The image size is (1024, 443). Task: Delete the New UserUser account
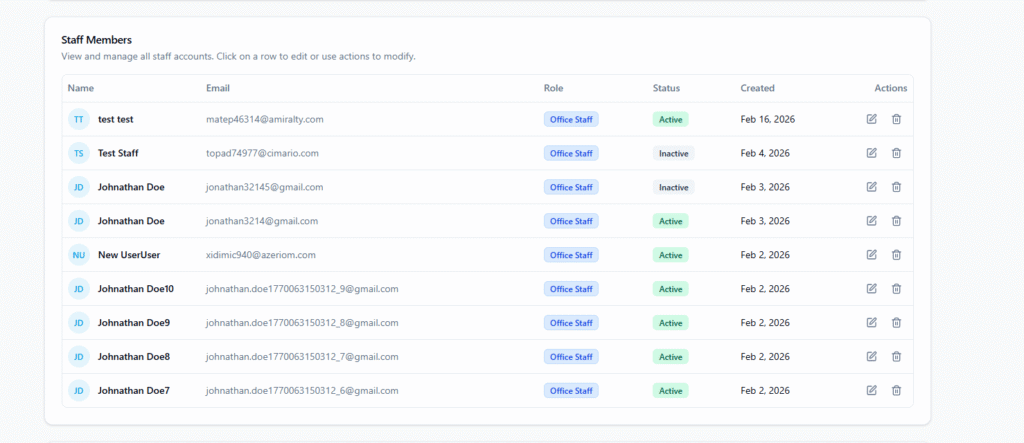click(x=896, y=255)
